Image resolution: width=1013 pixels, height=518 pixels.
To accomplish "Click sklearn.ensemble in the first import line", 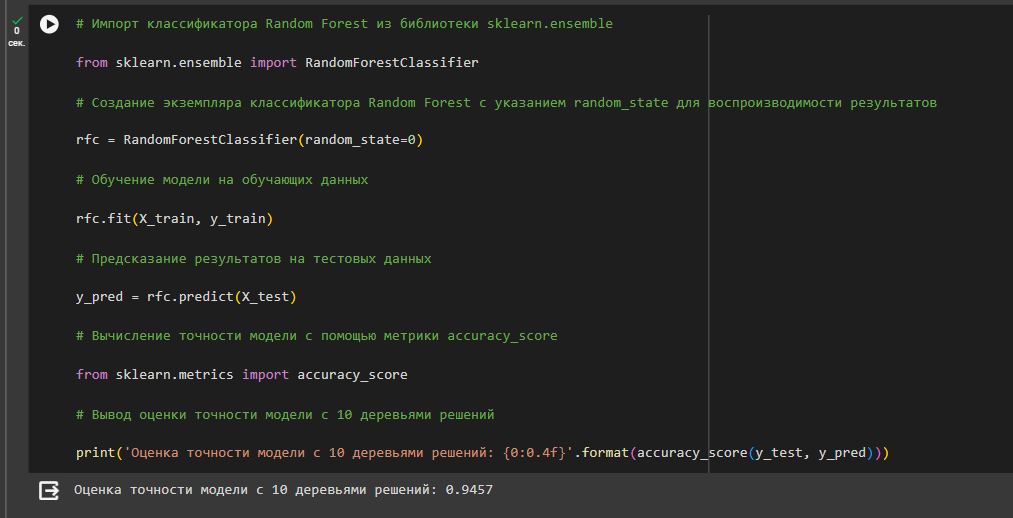I will click(x=178, y=63).
